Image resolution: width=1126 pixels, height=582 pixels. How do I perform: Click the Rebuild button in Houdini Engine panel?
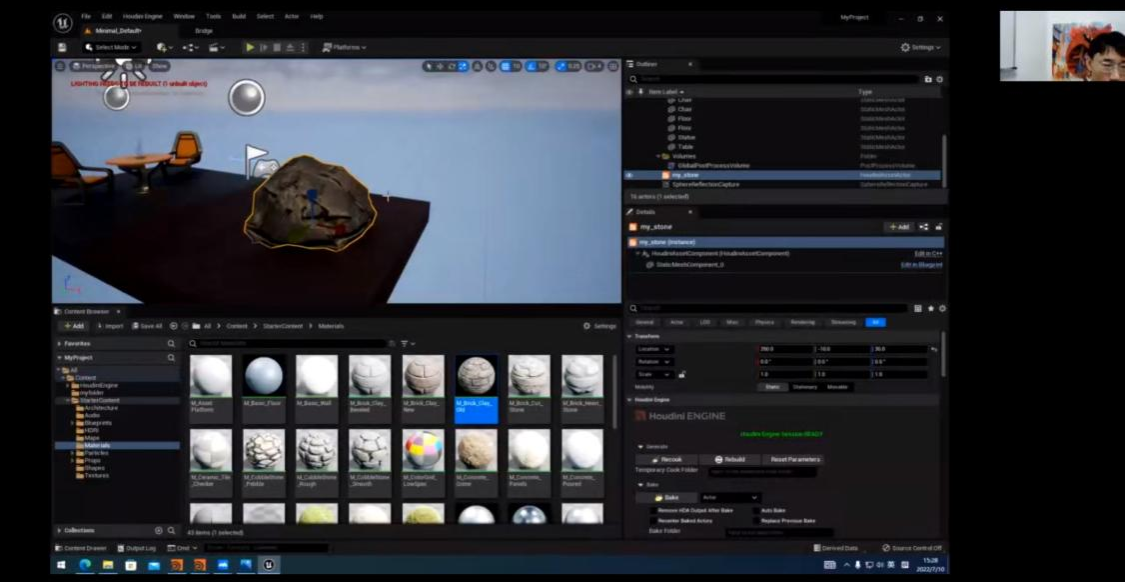click(727, 459)
